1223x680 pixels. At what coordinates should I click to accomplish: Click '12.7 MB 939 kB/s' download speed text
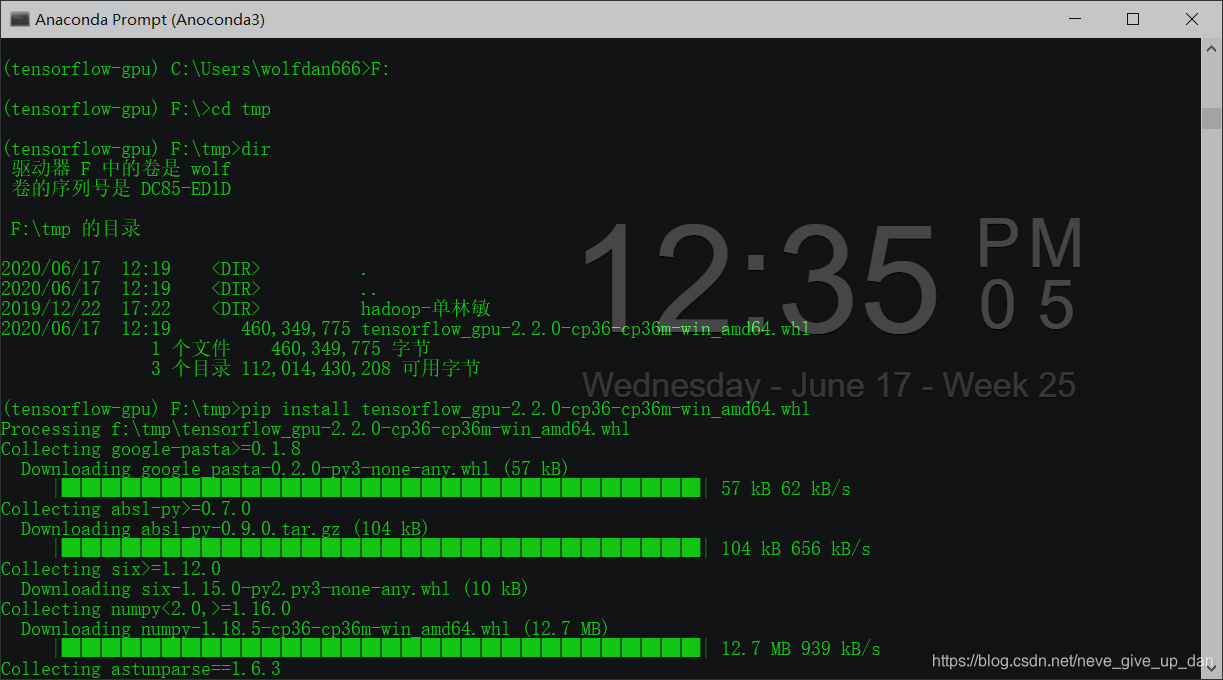tap(800, 649)
